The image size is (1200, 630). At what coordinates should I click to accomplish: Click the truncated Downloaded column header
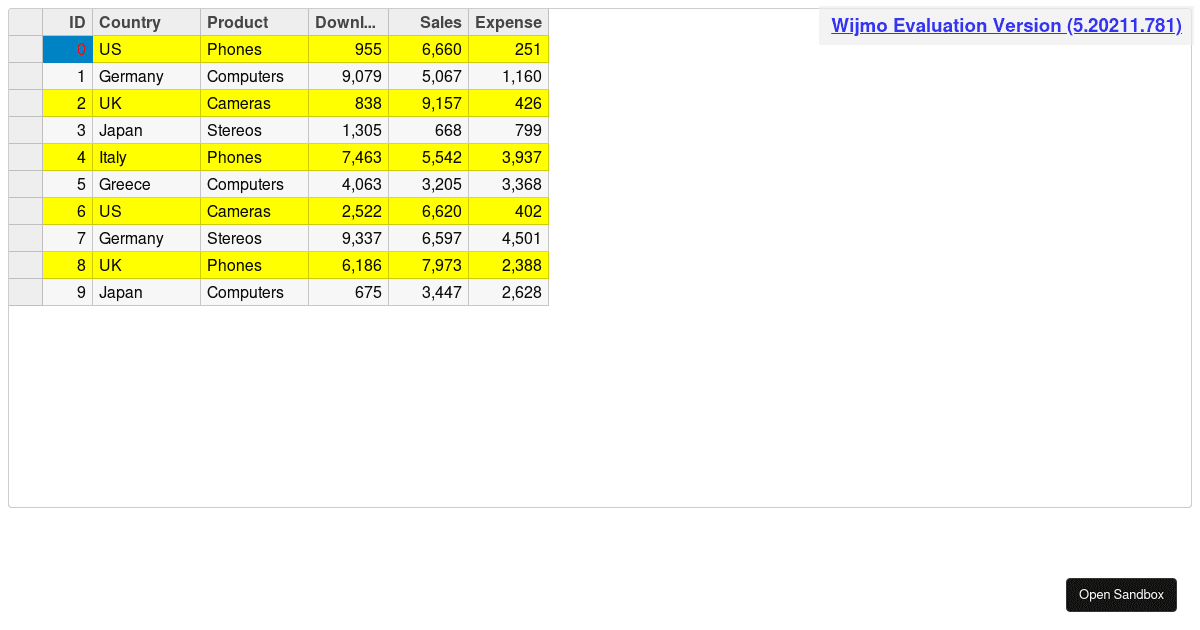pyautogui.click(x=347, y=22)
